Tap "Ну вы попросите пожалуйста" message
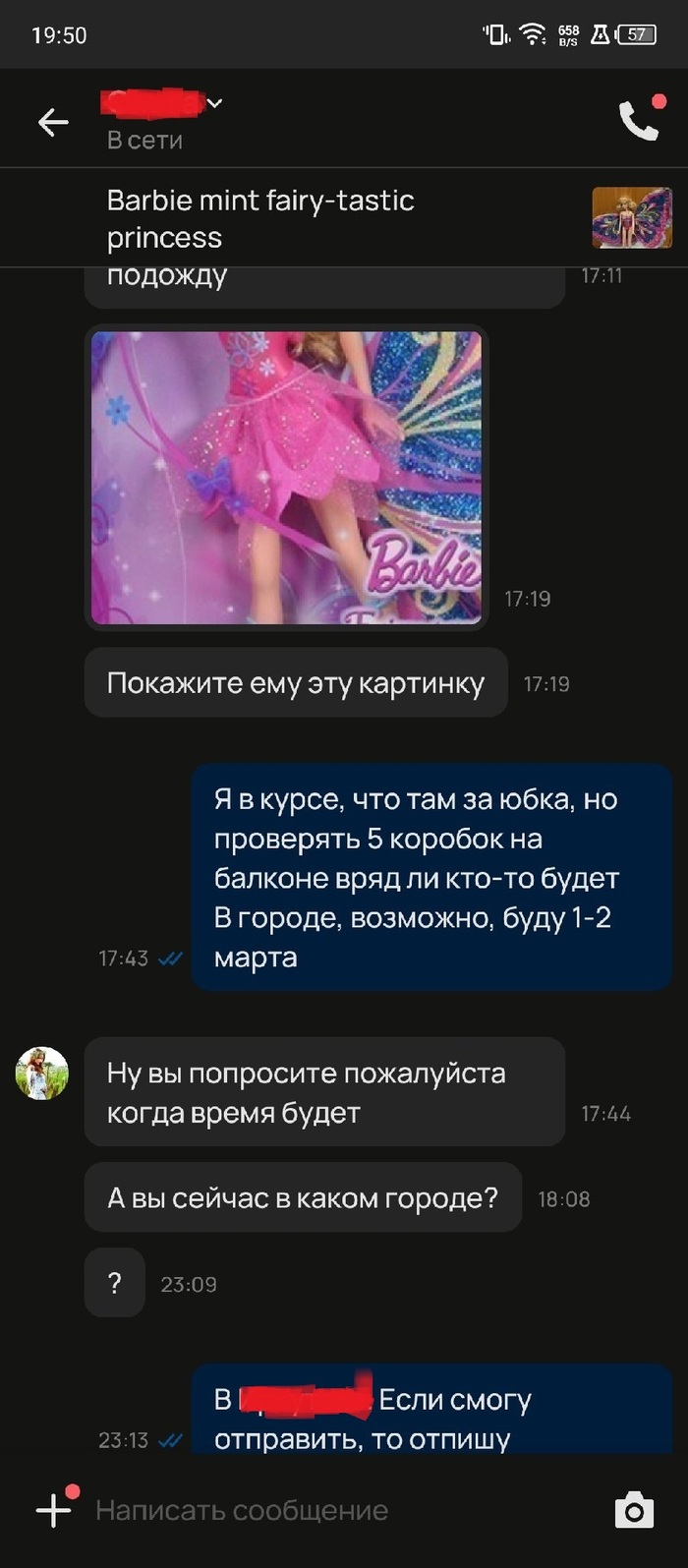Screen dimensions: 688x1568 (324, 1092)
